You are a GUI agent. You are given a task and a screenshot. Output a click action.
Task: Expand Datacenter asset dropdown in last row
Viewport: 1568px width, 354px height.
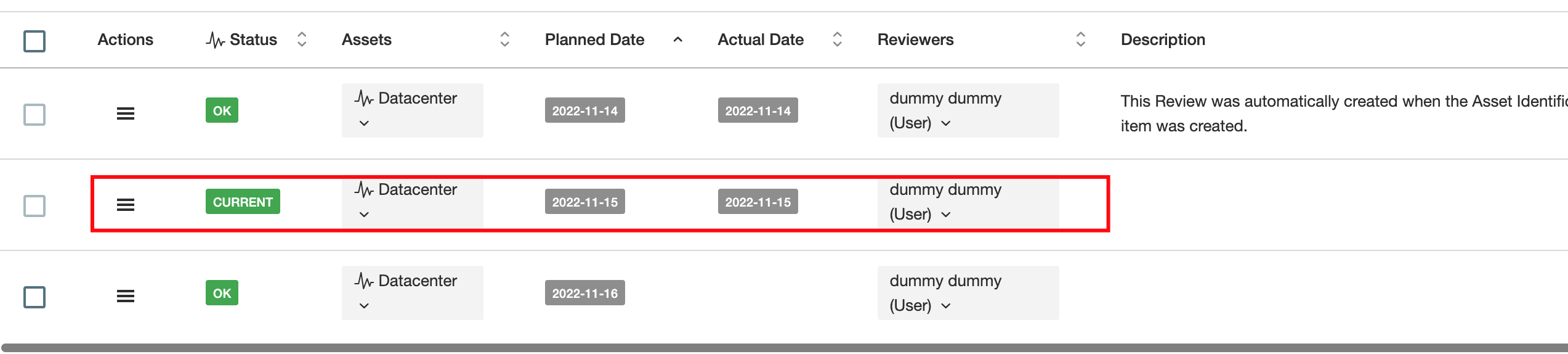(364, 306)
